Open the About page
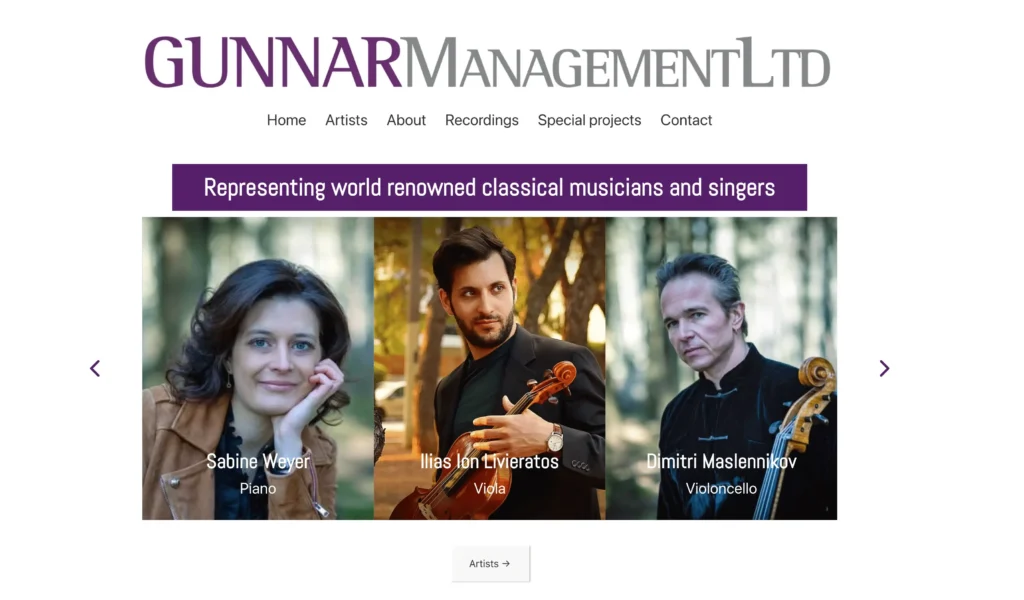The width and height of the screenshot is (1024, 600). 406,120
